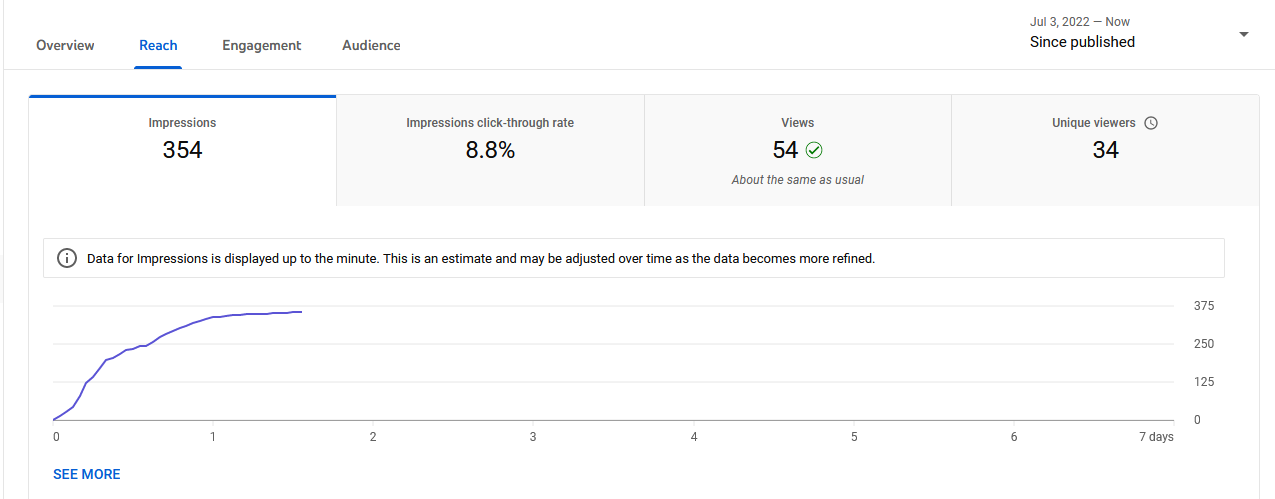Open the Engagement tab
Viewport: 1275px width, 499px height.
click(x=262, y=45)
